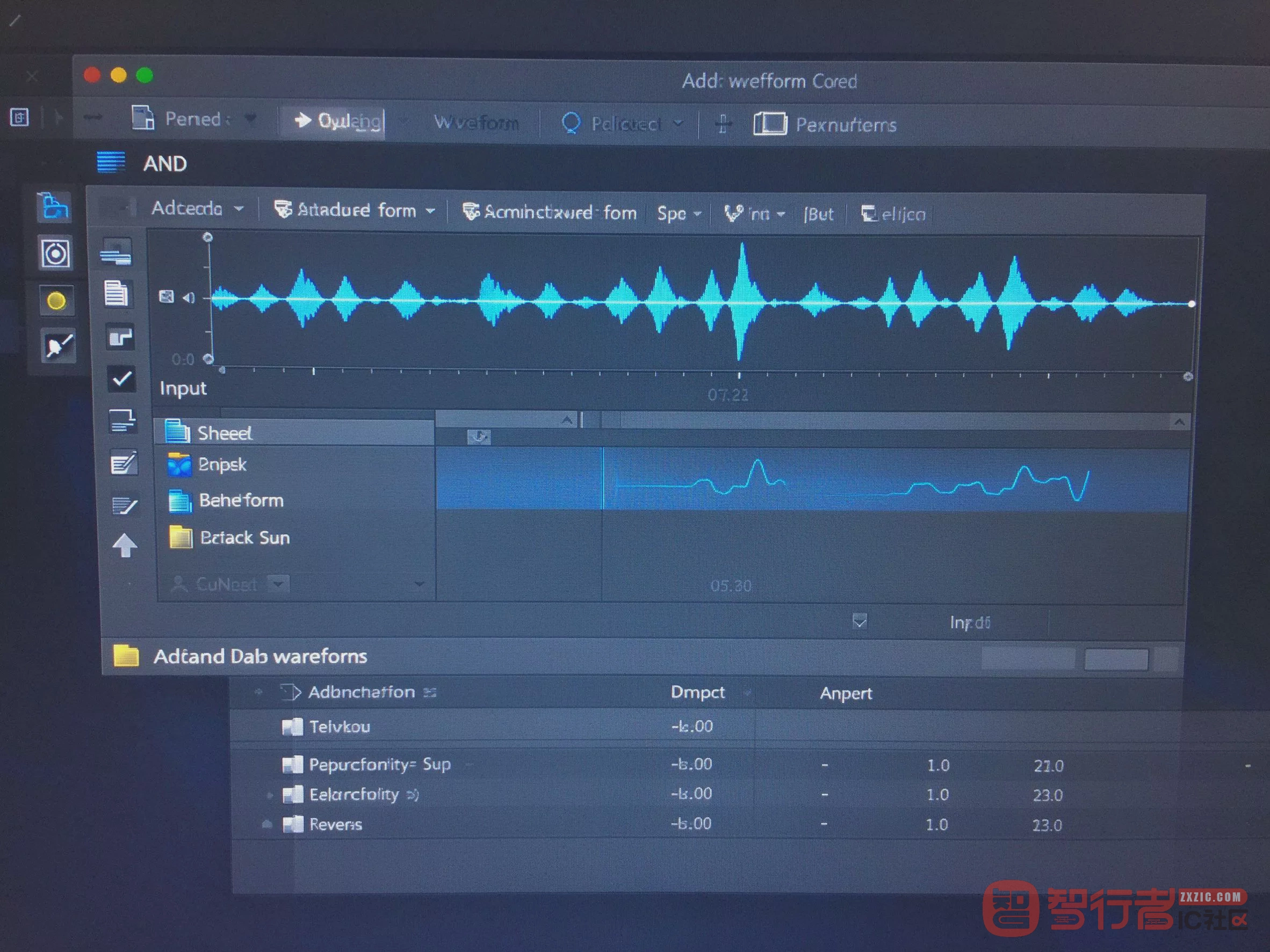Click the crosshair plus icon in toolbar
1270x952 pixels.
723,123
